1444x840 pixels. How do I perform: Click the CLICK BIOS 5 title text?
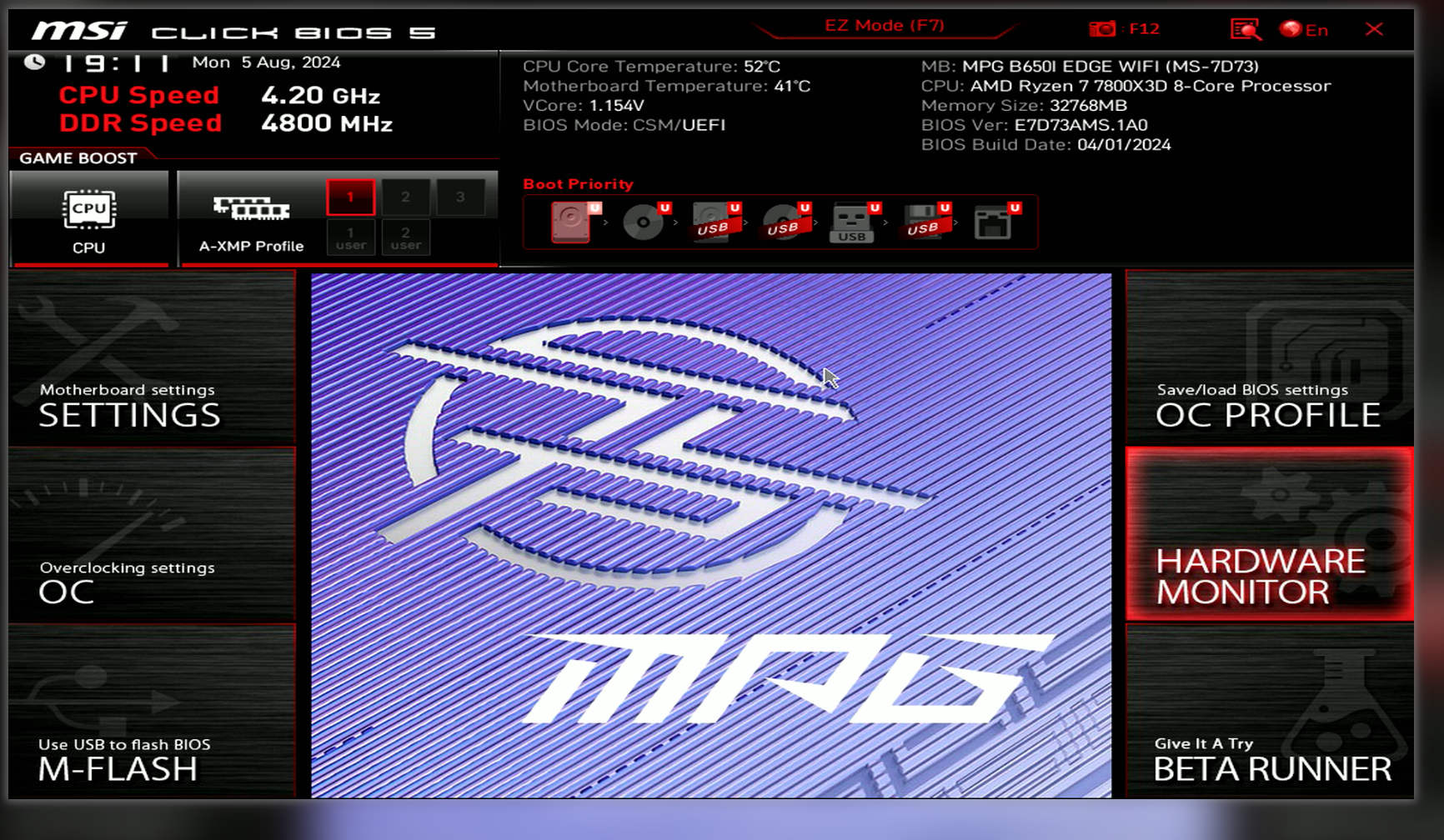click(x=293, y=33)
